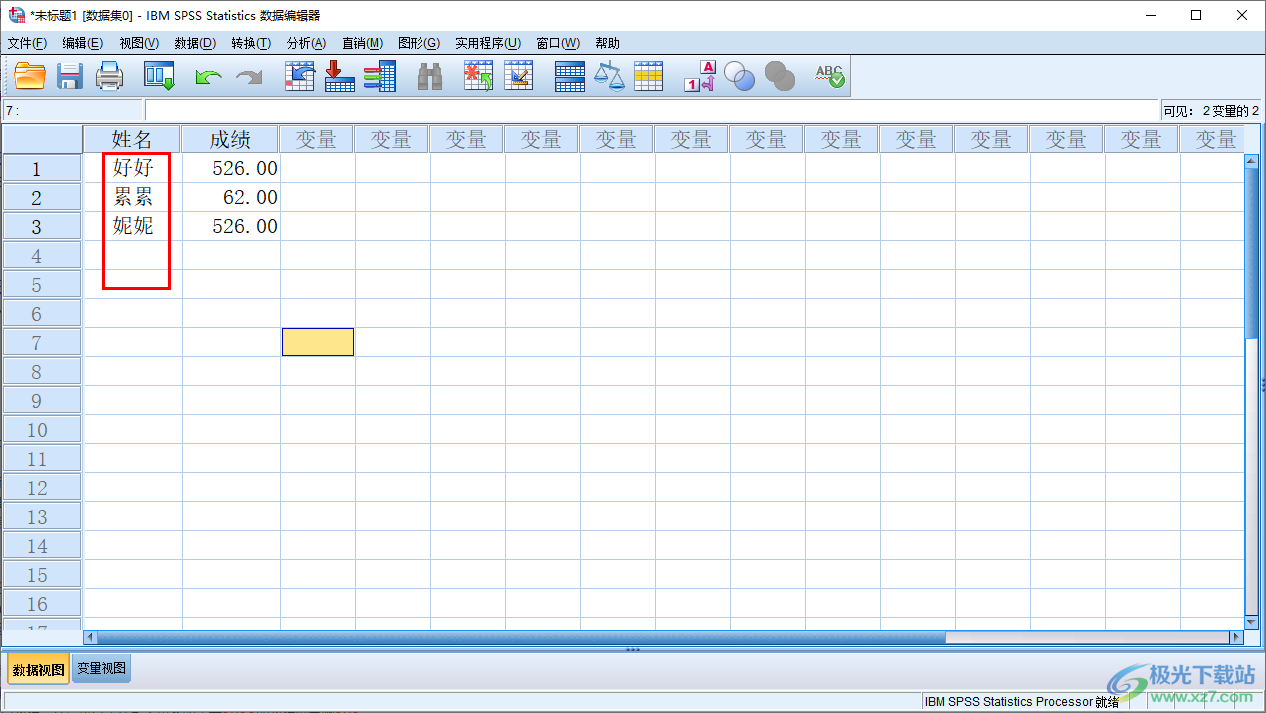Open the 数据(D) menu
Image resolution: width=1266 pixels, height=713 pixels.
pyautogui.click(x=195, y=43)
